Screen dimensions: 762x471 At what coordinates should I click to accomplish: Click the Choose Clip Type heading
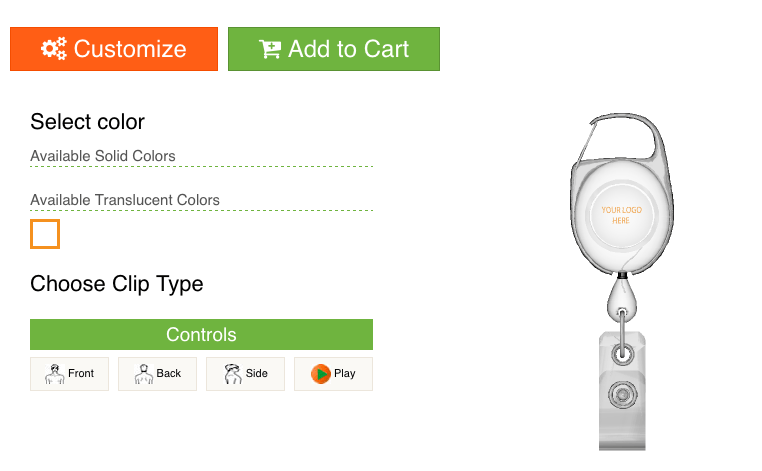117,284
